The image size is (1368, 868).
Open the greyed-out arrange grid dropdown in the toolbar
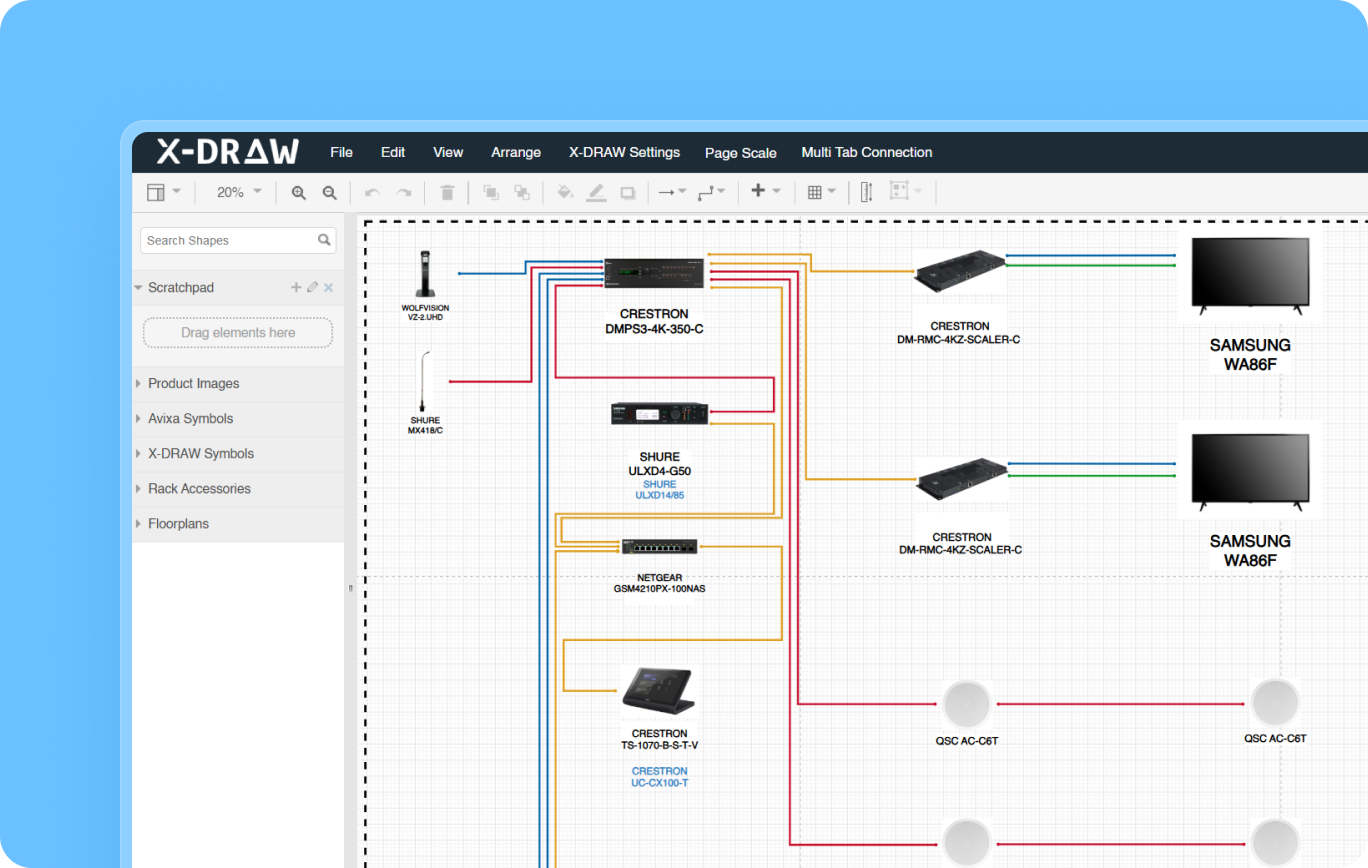point(906,192)
